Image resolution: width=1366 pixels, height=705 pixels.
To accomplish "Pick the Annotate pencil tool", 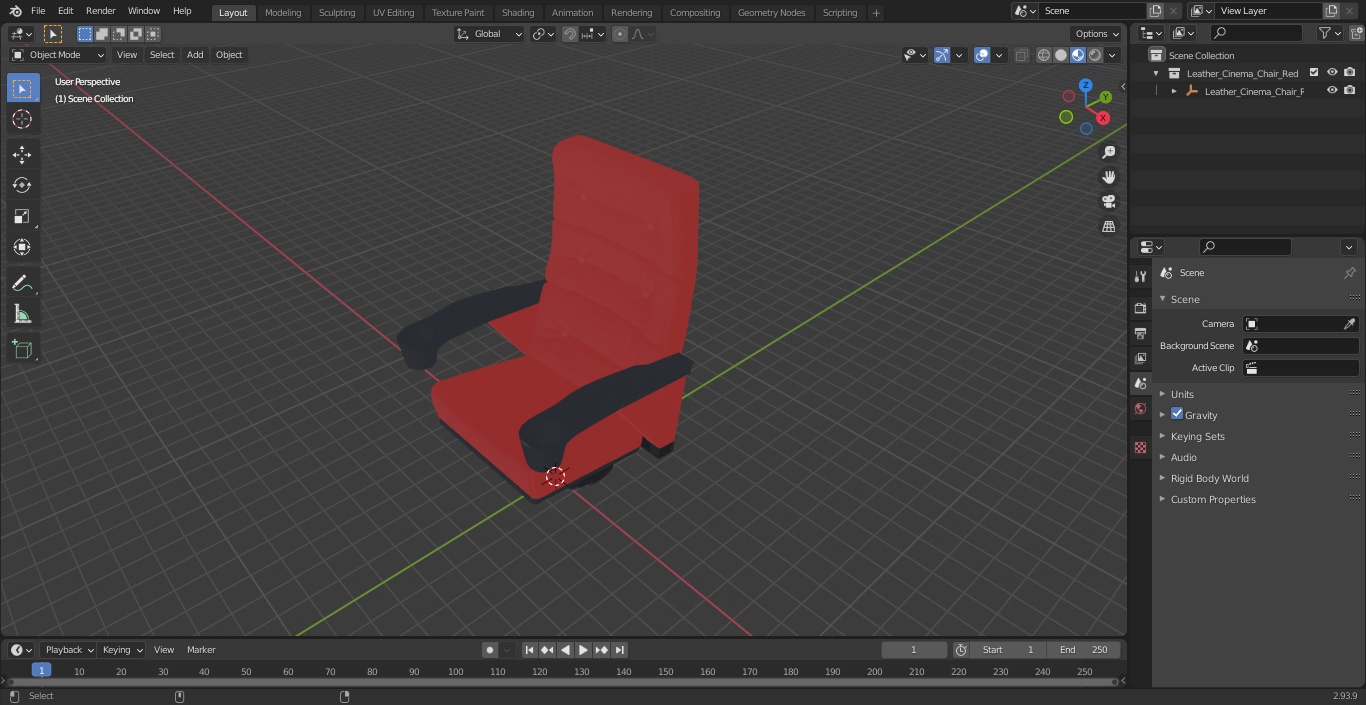I will point(22,283).
